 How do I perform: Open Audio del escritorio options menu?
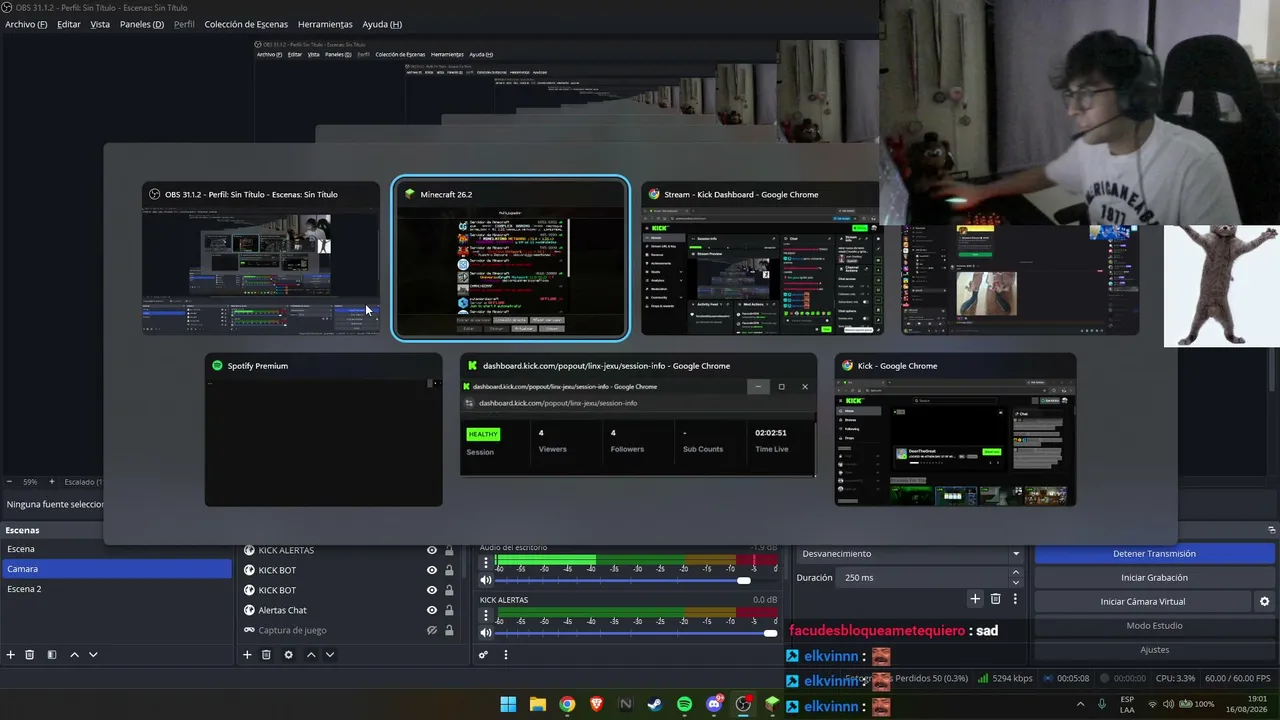point(486,563)
